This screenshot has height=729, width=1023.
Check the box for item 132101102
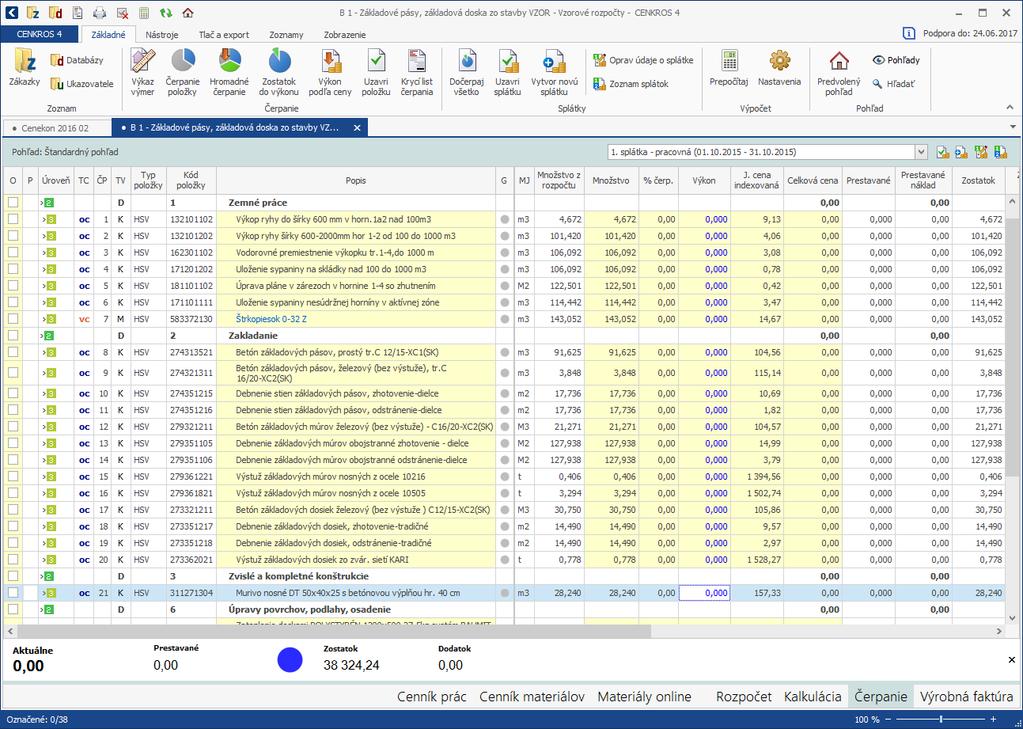click(13, 219)
